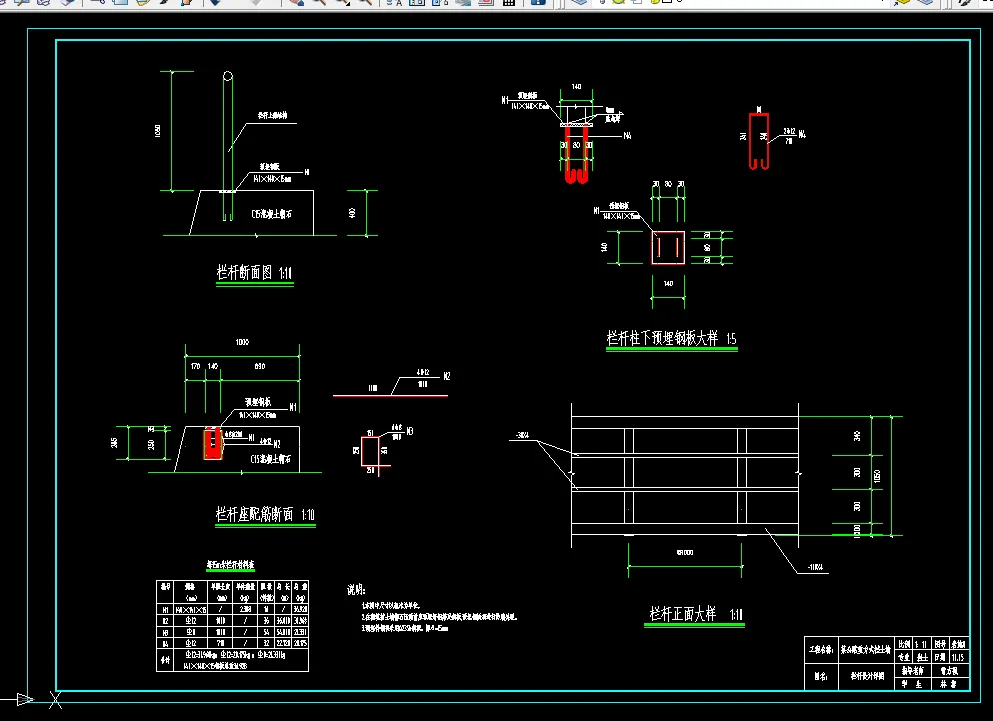
Task: Select the 栏杆座配筋断面 1:10 title text
Action: [265, 514]
